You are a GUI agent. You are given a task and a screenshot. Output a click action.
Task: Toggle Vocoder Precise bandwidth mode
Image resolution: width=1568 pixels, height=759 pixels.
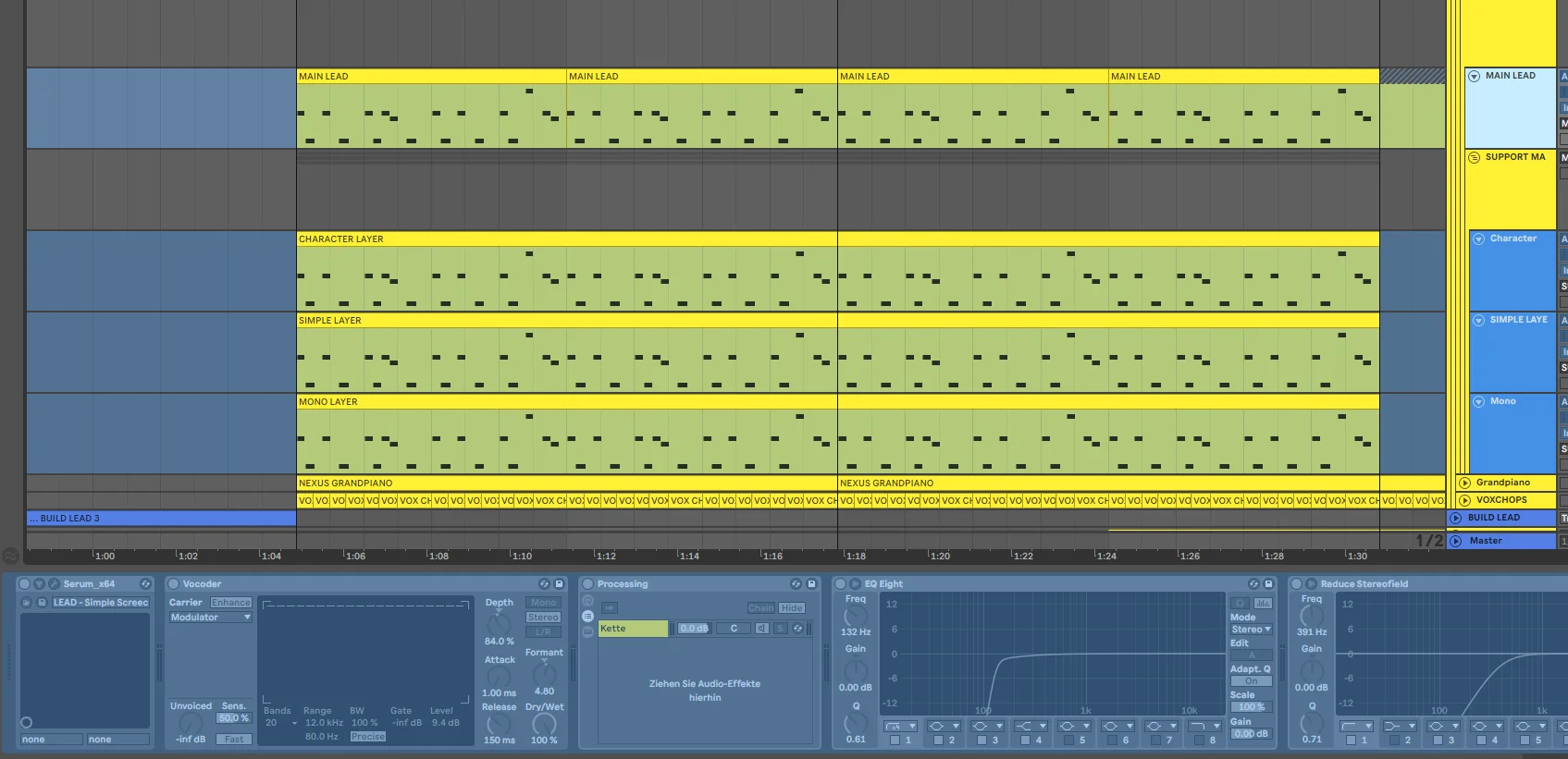(x=367, y=737)
